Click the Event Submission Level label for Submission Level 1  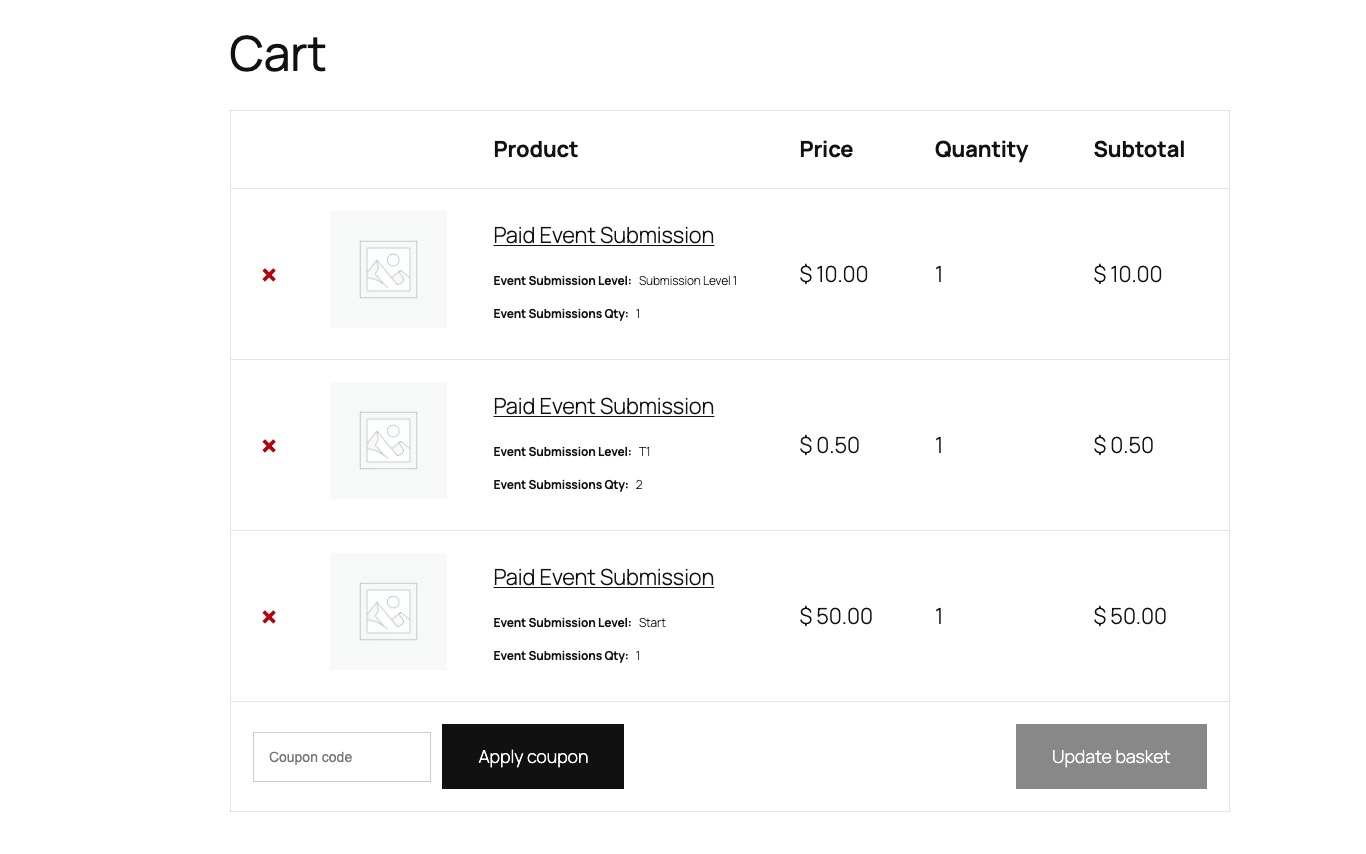coord(562,281)
